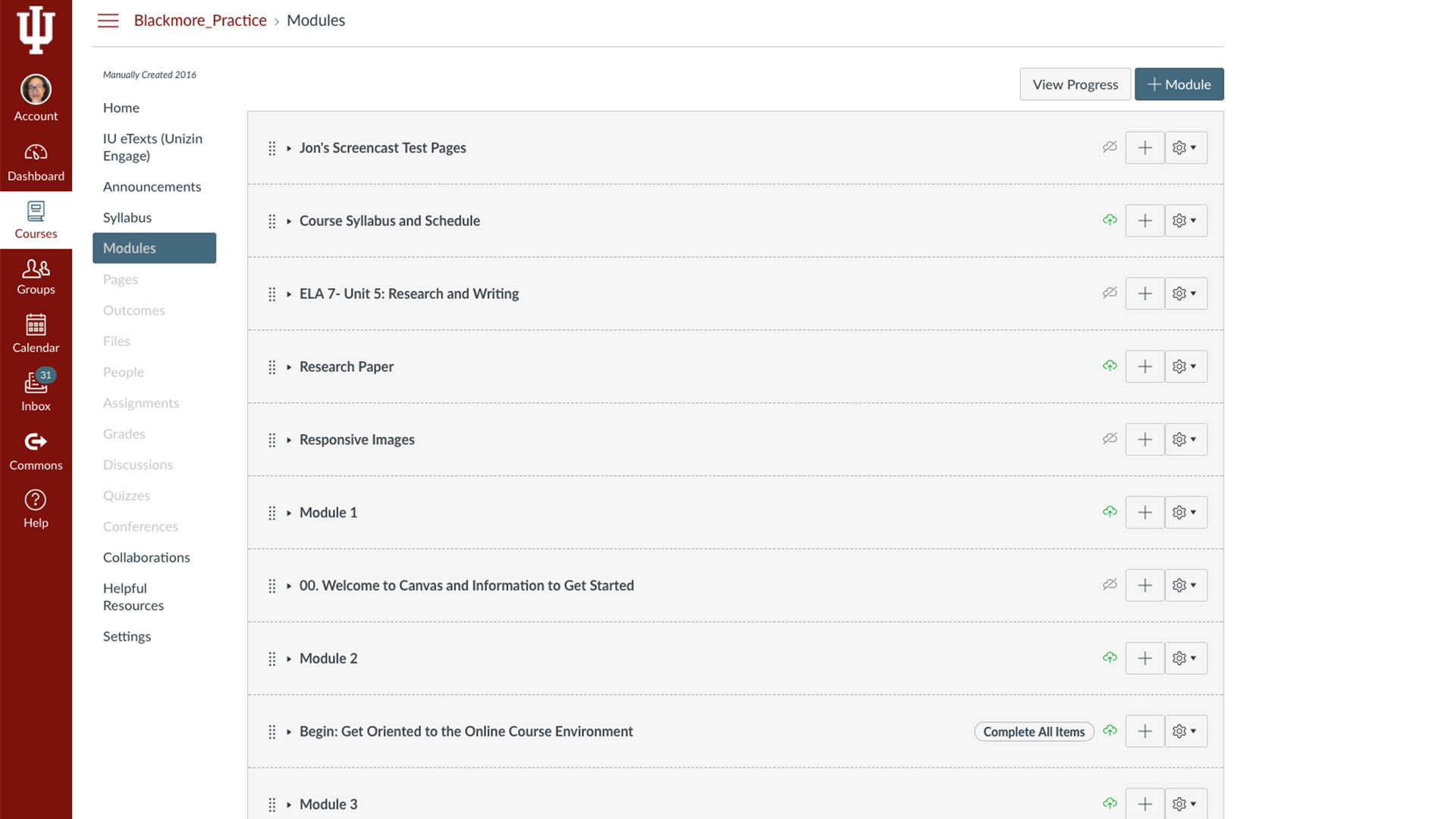Screen dimensions: 1456x819
Task: Add item to Course Syllabus and Schedule module
Action: (x=1145, y=221)
